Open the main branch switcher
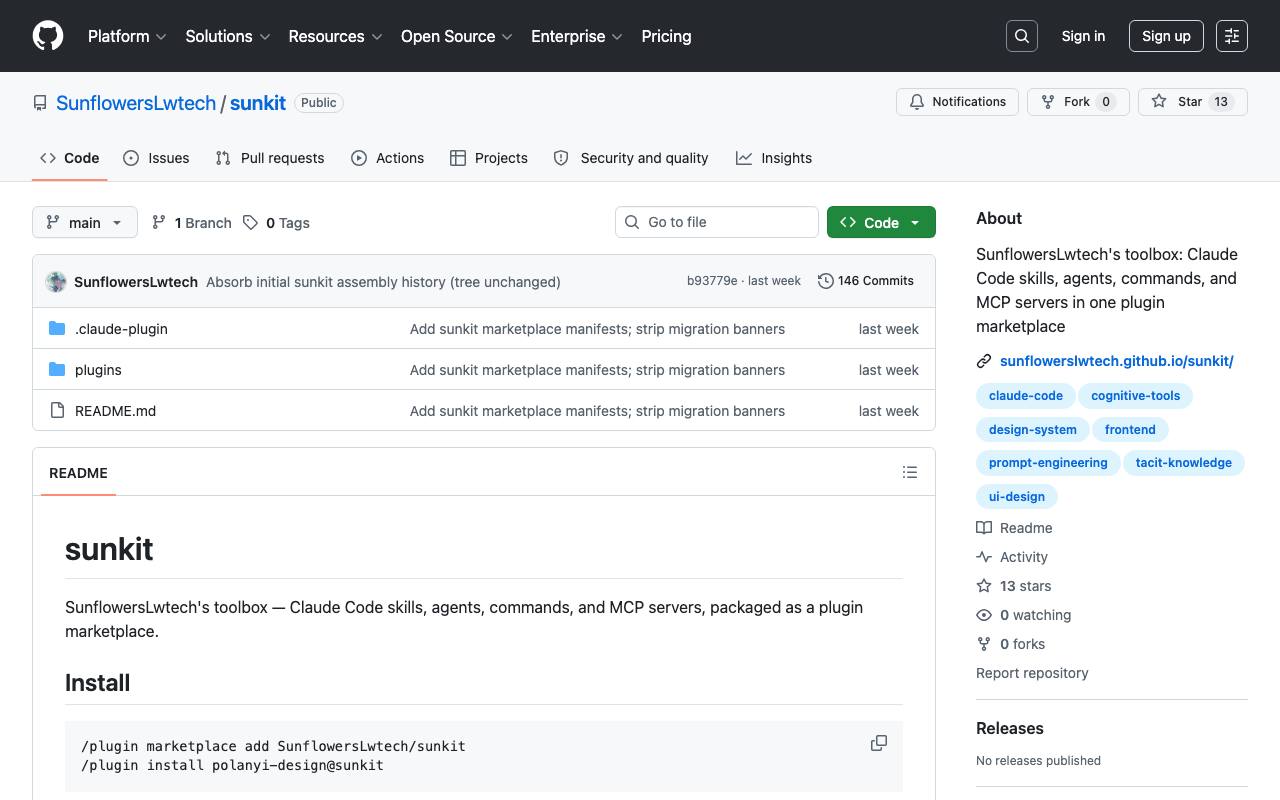 pos(85,222)
